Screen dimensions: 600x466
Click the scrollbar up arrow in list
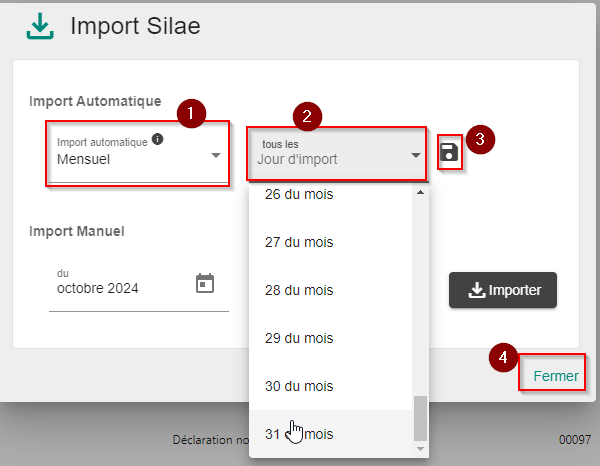[420, 192]
